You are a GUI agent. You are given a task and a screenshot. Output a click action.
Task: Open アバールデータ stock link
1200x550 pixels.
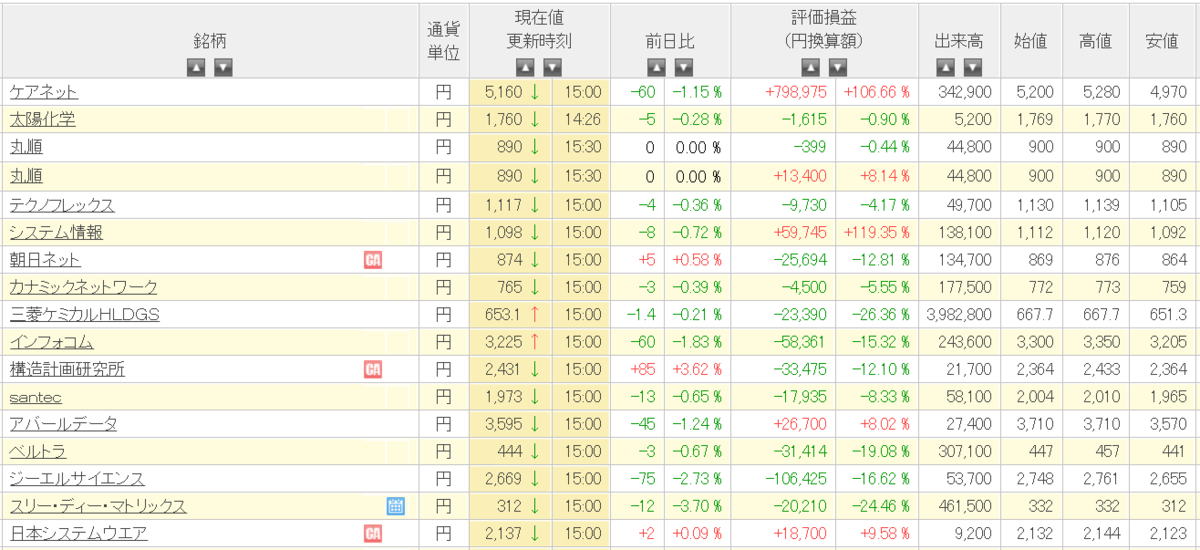(63, 424)
